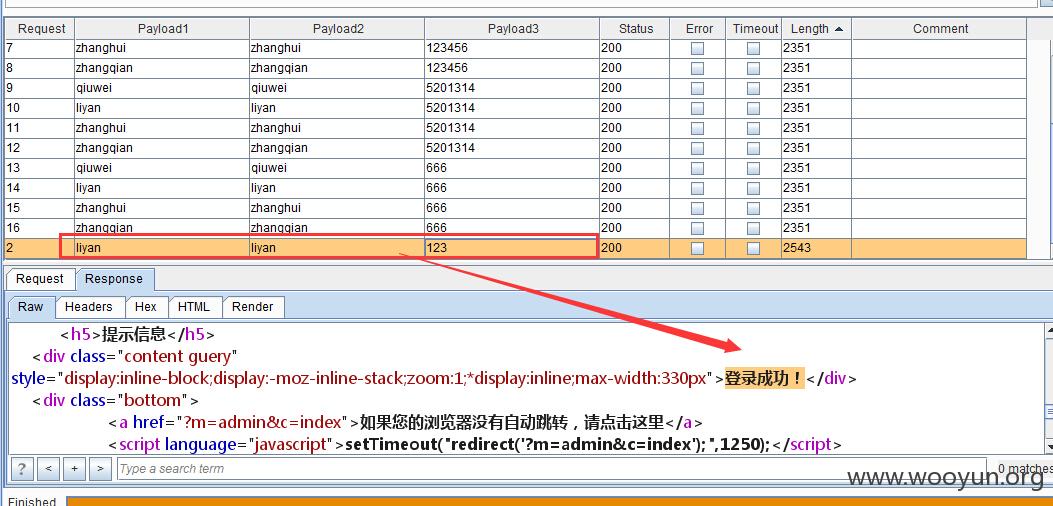Screen dimensions: 1053x506
Task: Click the search term input field
Action: pos(551,468)
